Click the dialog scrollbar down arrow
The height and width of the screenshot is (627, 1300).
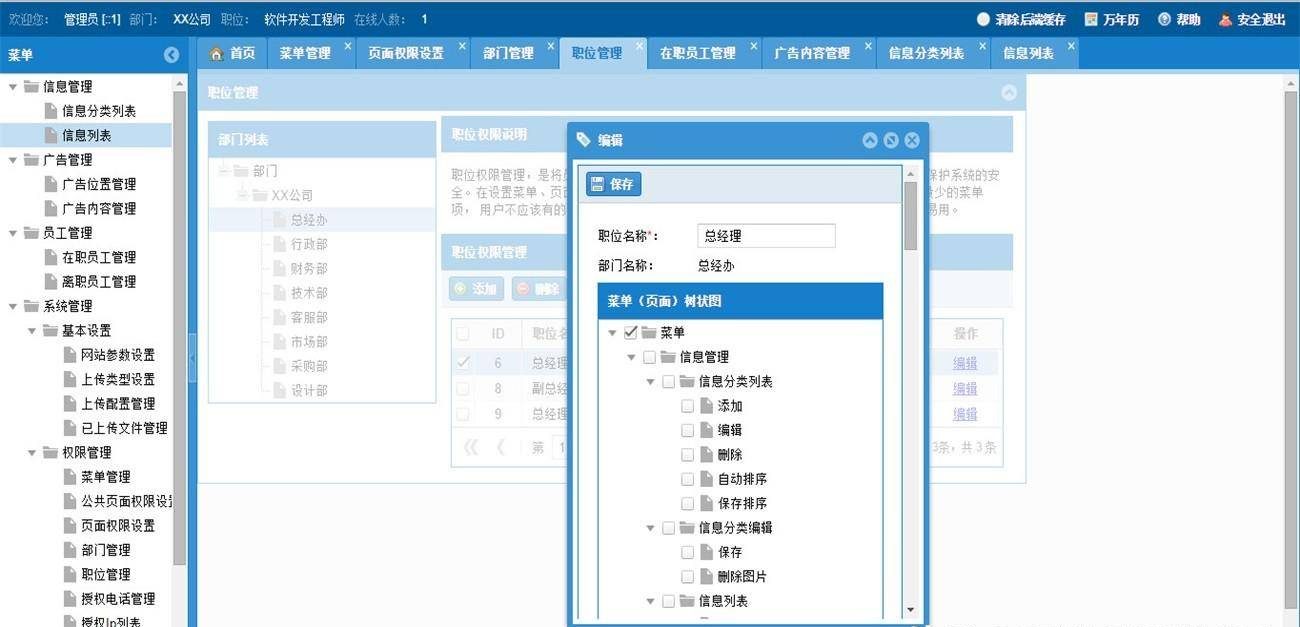[x=910, y=610]
